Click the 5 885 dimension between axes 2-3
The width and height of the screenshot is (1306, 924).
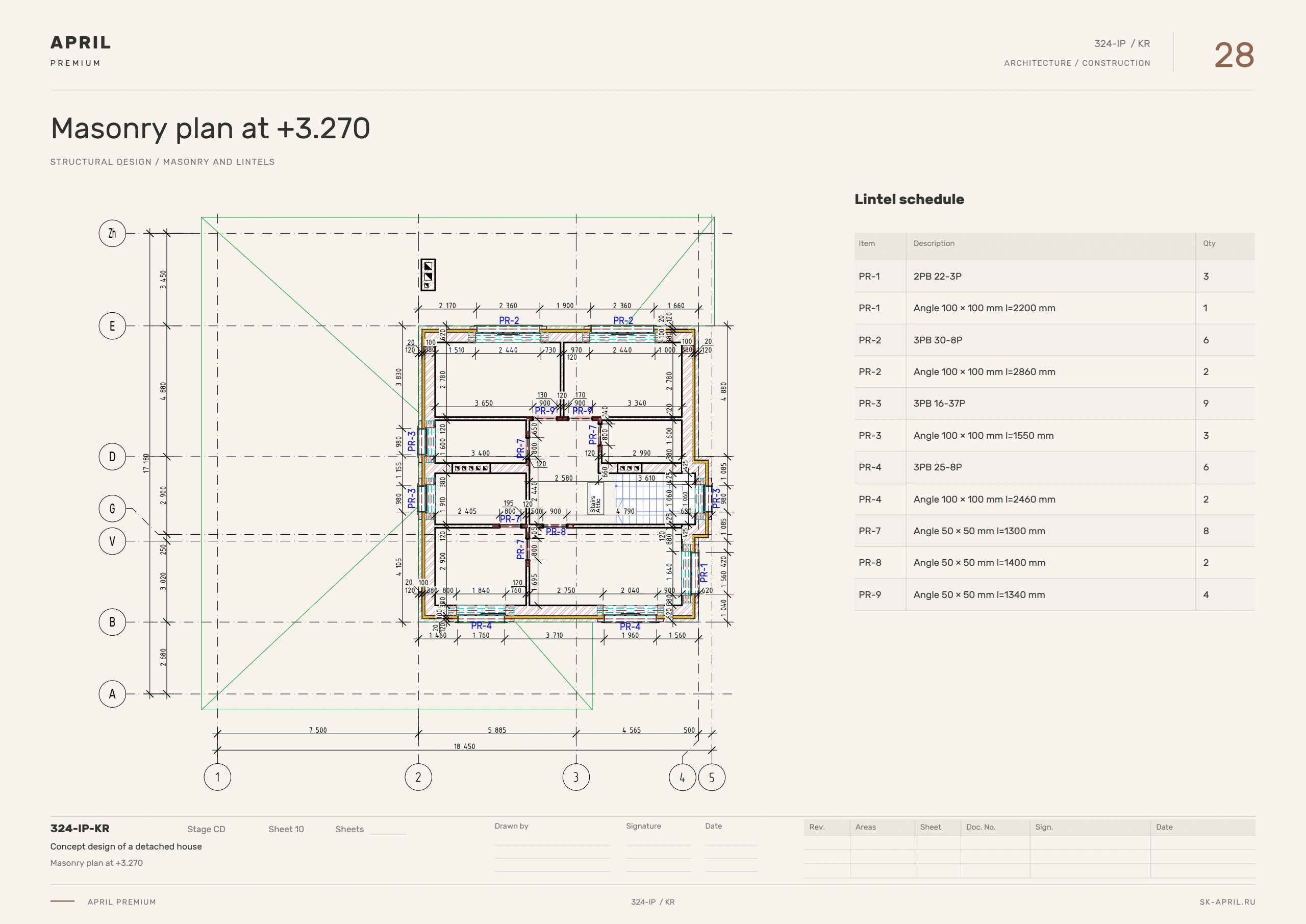496,730
